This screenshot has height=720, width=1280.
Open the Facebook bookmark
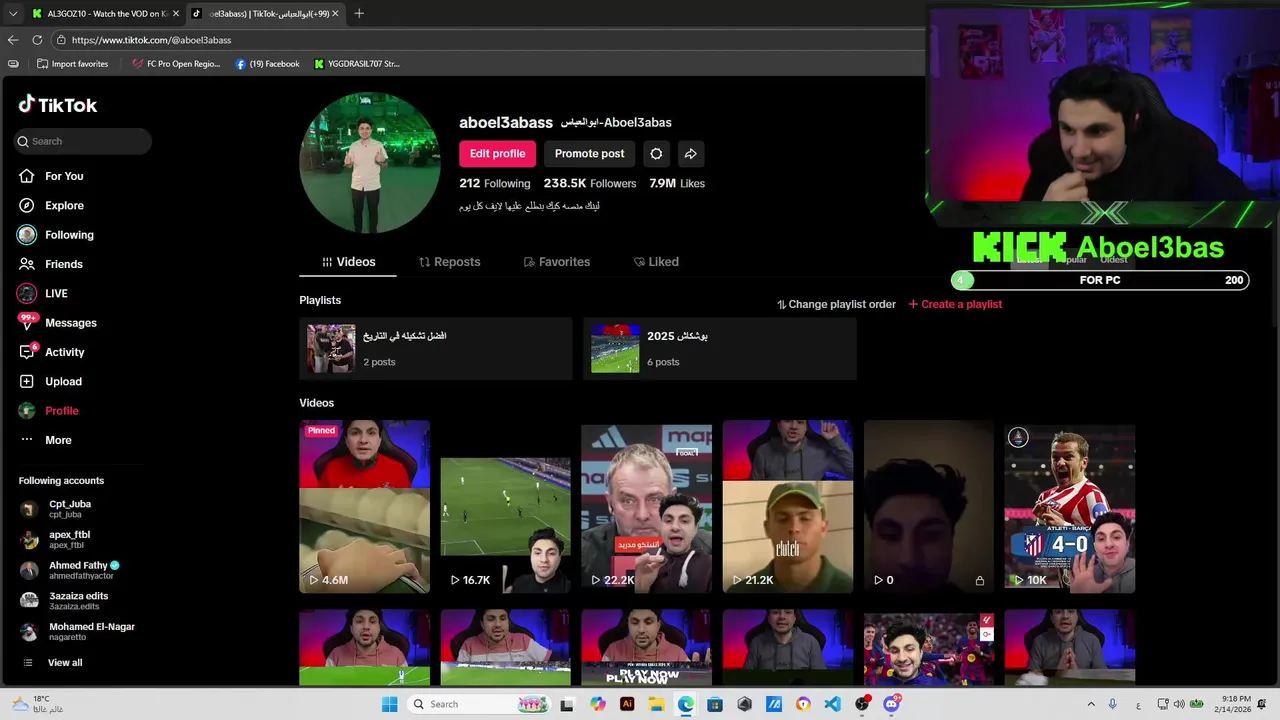tap(268, 64)
